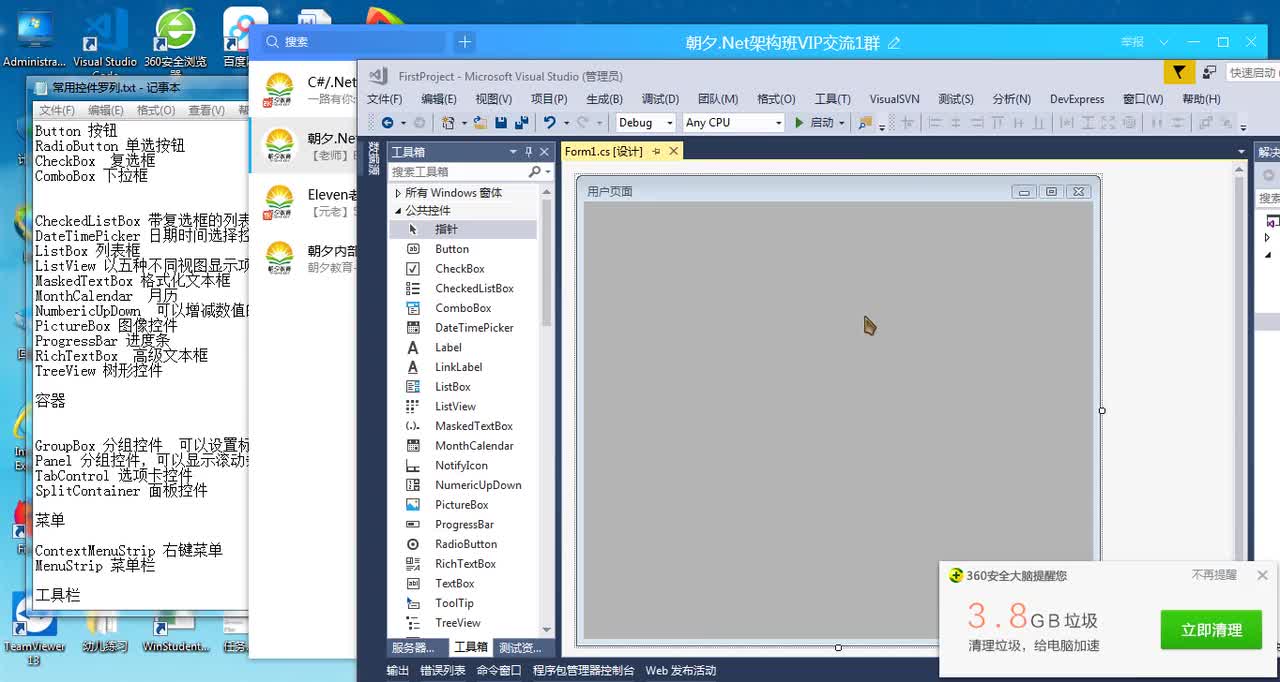The width and height of the screenshot is (1280, 682).
Task: Switch to the 服务器 explorer tab
Action: pos(413,648)
